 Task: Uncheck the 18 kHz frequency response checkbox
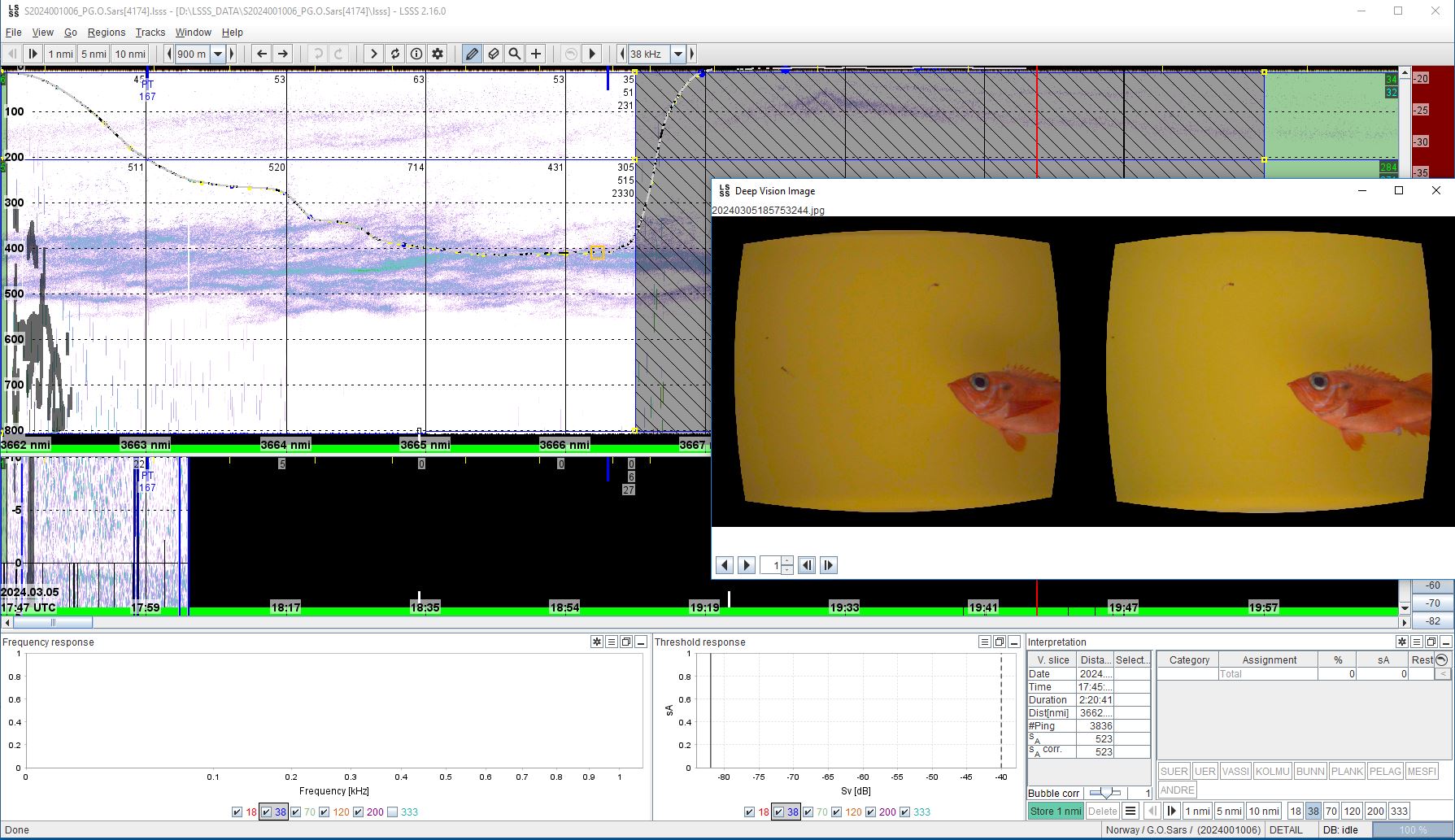(x=237, y=812)
